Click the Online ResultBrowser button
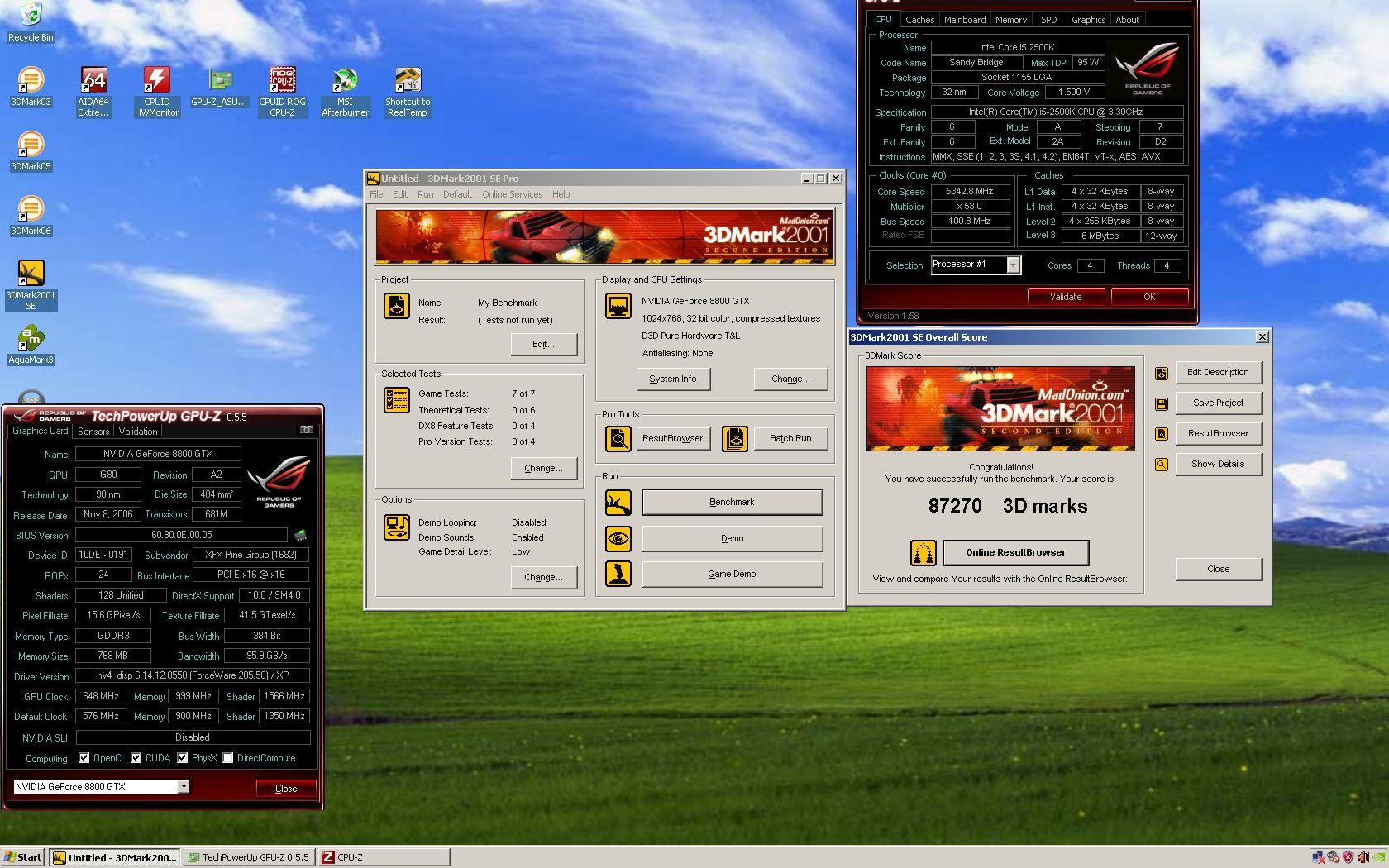The image size is (1389, 868). coord(1015,552)
